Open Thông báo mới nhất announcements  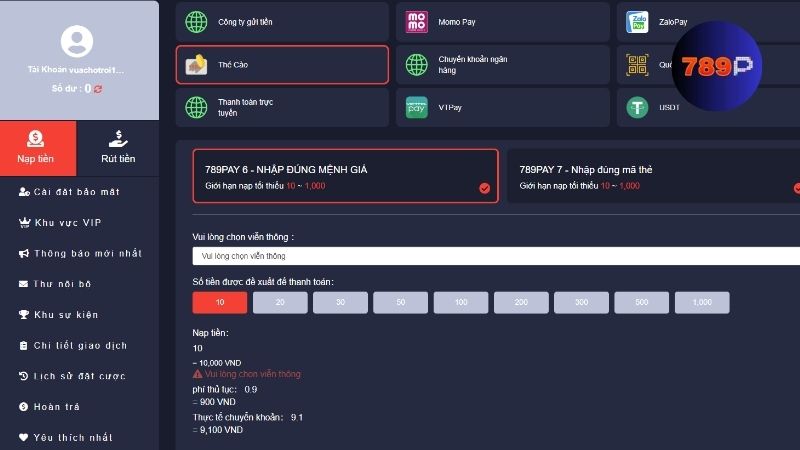[88, 253]
